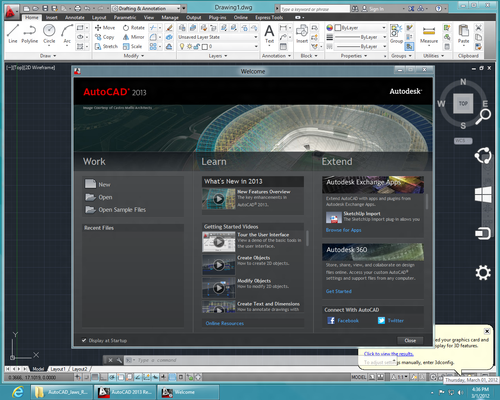Viewport: 500px width, 400px height.
Task: Click the Twitter icon link
Action: pyautogui.click(x=381, y=320)
